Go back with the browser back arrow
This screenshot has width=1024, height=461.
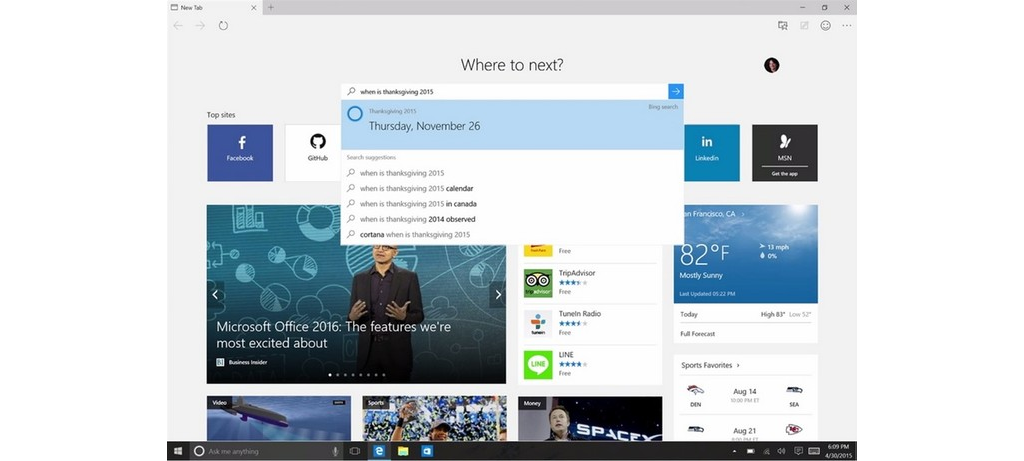click(x=178, y=25)
